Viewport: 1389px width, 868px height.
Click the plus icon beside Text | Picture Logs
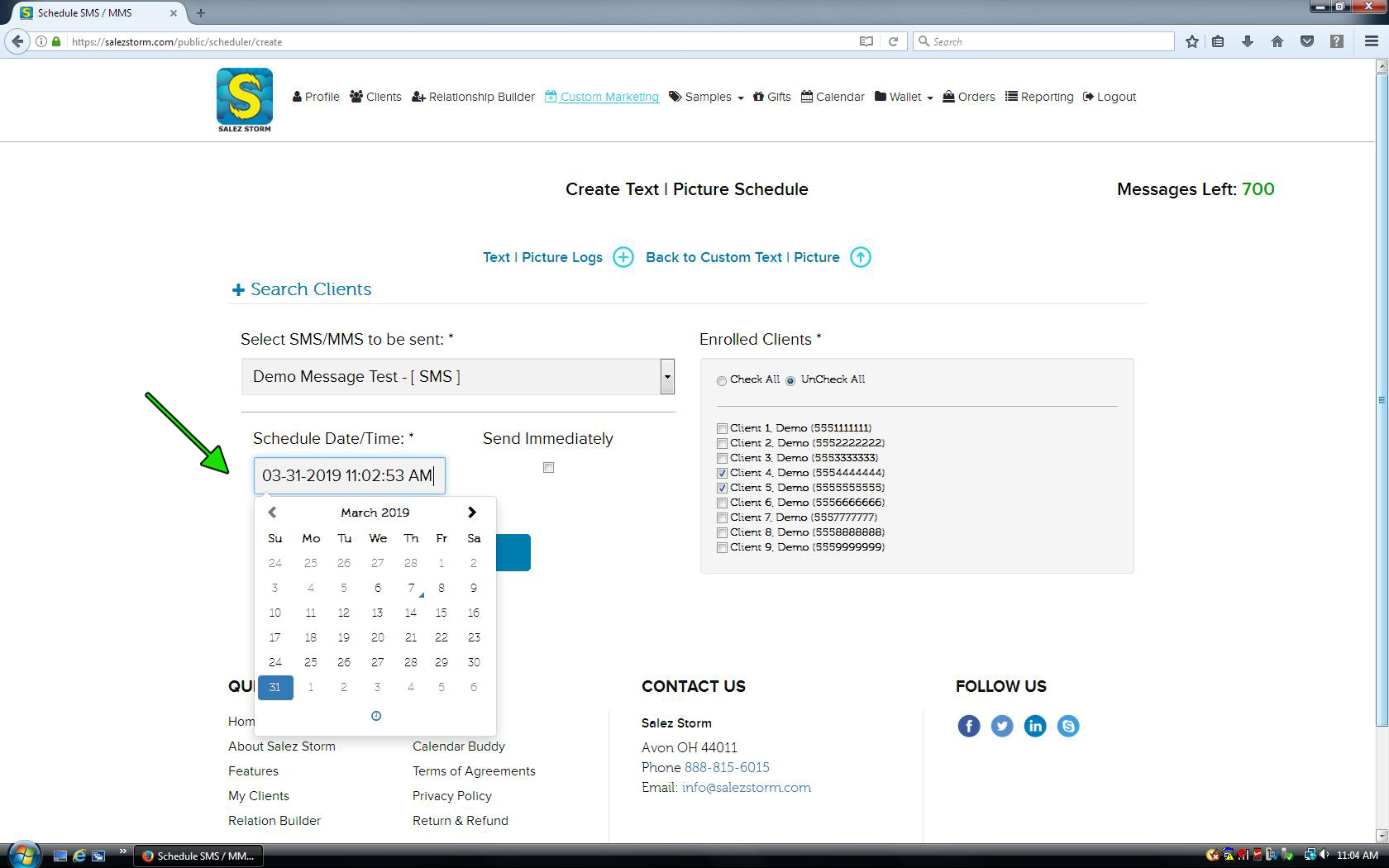[623, 257]
